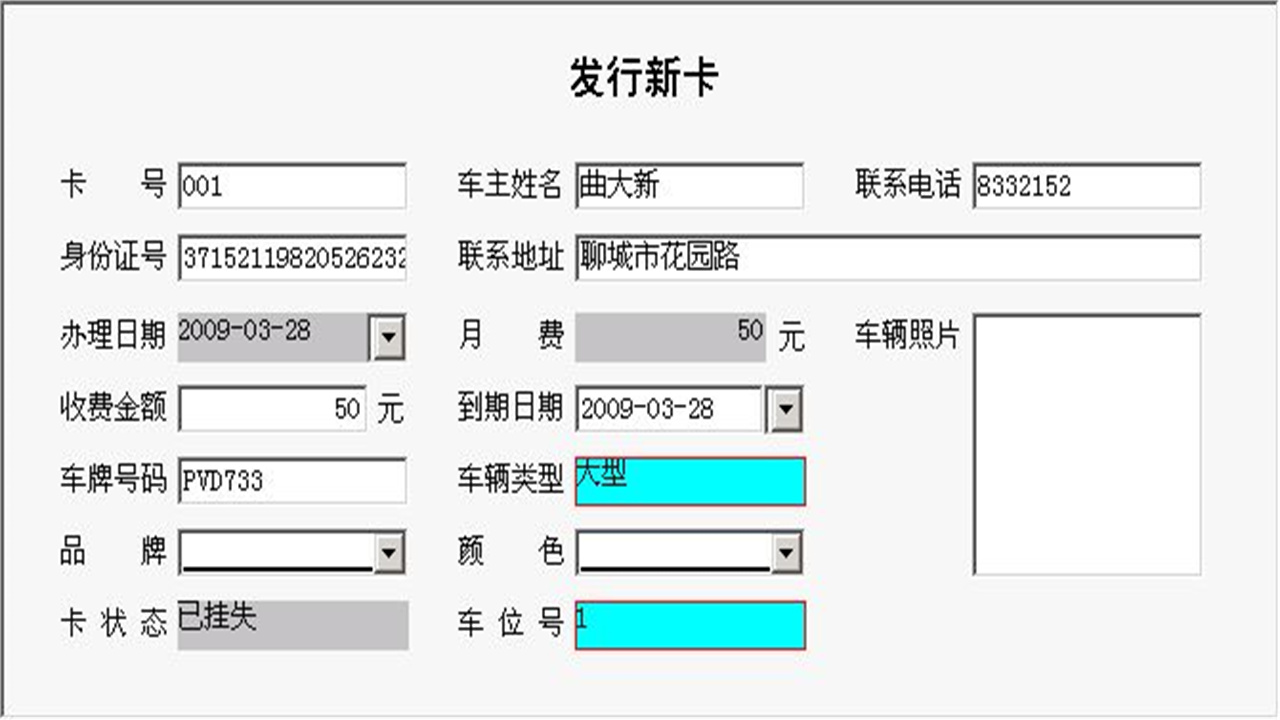Screen dimensions: 1280x720
Task: Click the 车牌号码 field showing PVD733
Action: coord(290,479)
